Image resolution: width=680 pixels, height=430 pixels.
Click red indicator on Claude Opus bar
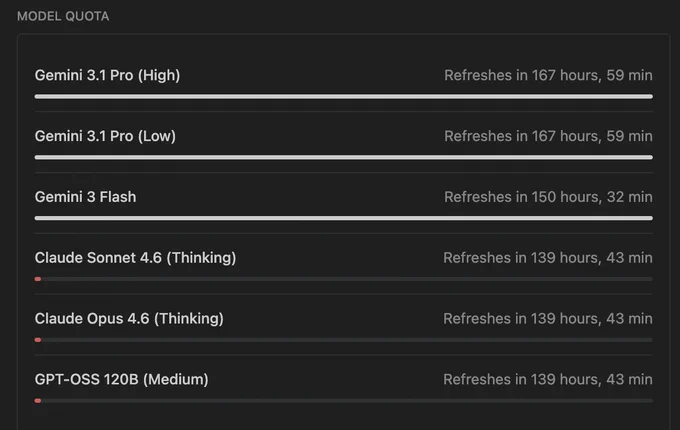coord(38,340)
